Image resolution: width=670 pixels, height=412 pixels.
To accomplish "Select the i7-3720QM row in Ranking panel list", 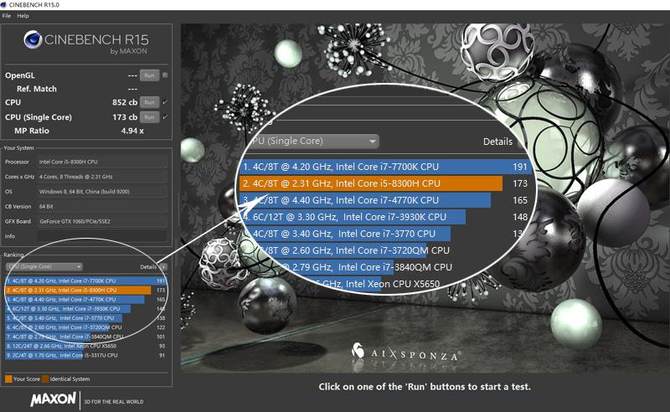I will [x=85, y=327].
